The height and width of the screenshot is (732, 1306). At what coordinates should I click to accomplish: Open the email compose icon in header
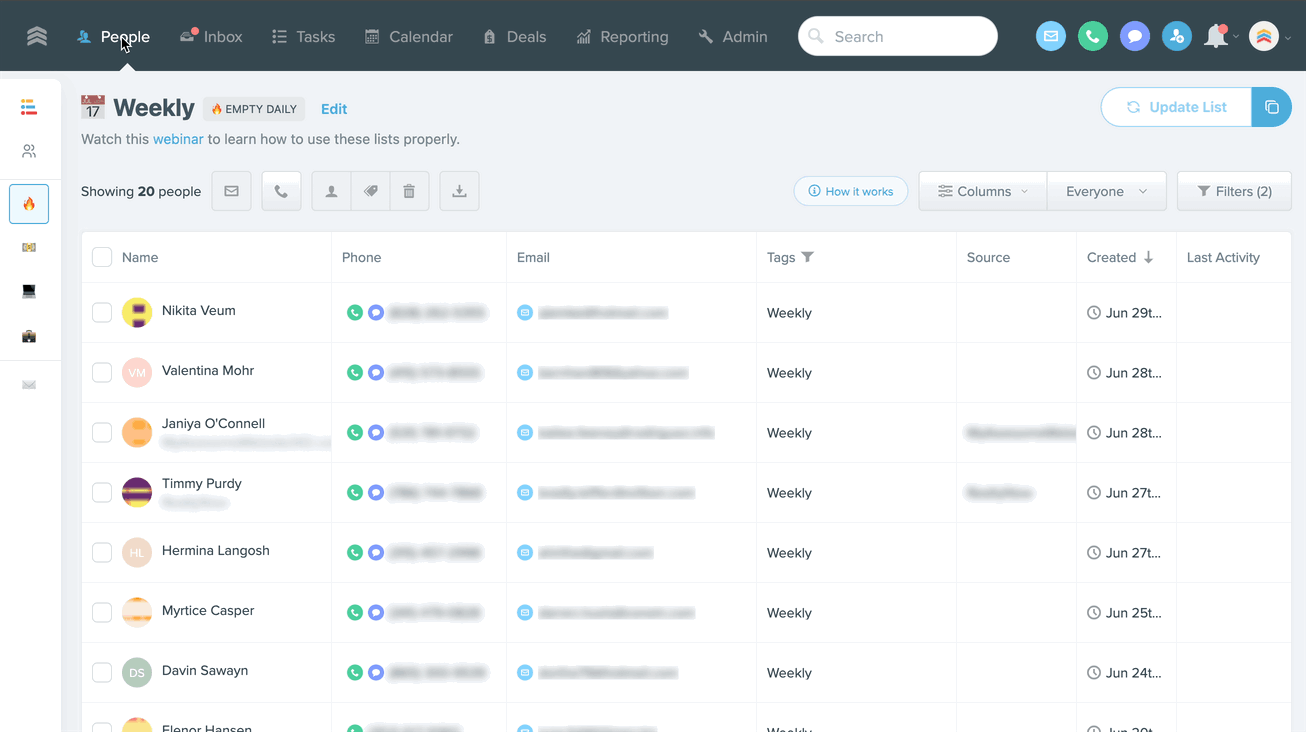coord(1051,37)
